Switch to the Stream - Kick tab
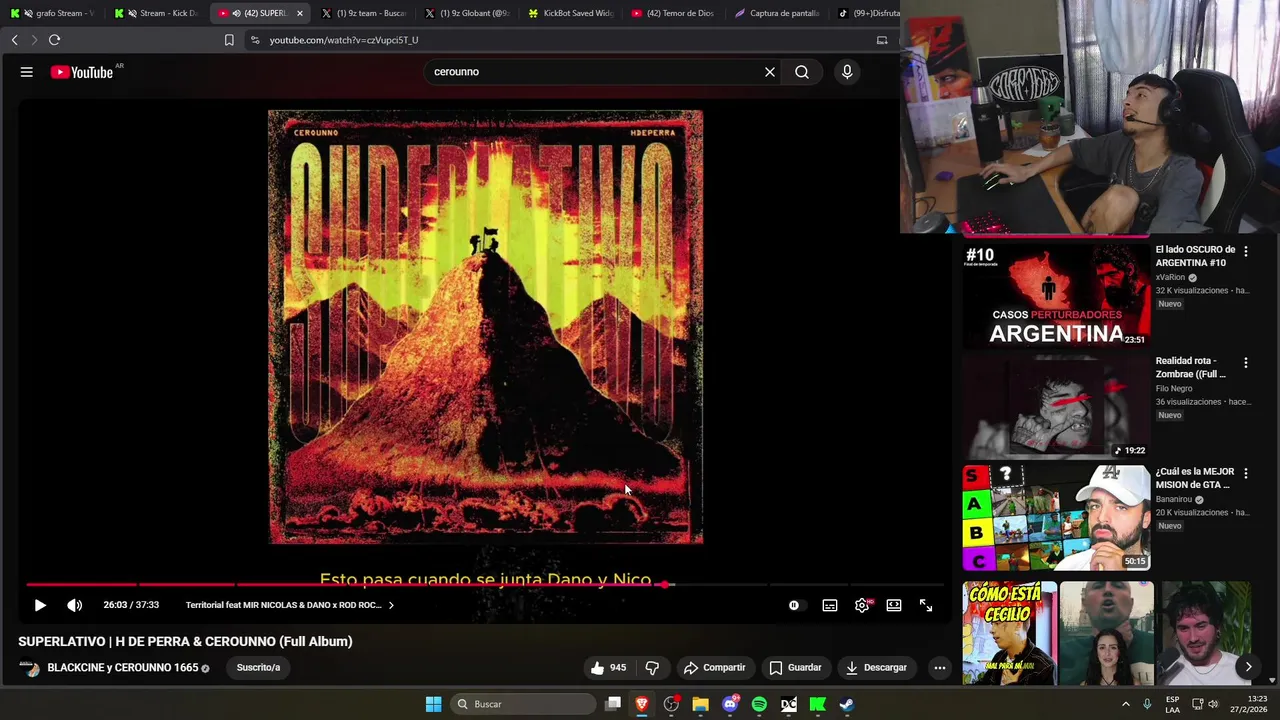 pos(156,13)
